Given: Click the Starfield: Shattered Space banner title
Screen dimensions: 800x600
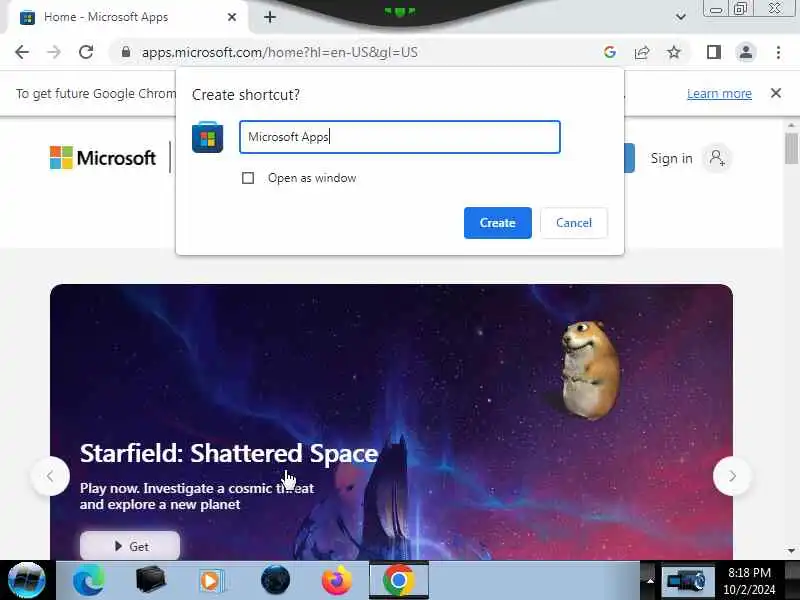Looking at the screenshot, I should [229, 453].
